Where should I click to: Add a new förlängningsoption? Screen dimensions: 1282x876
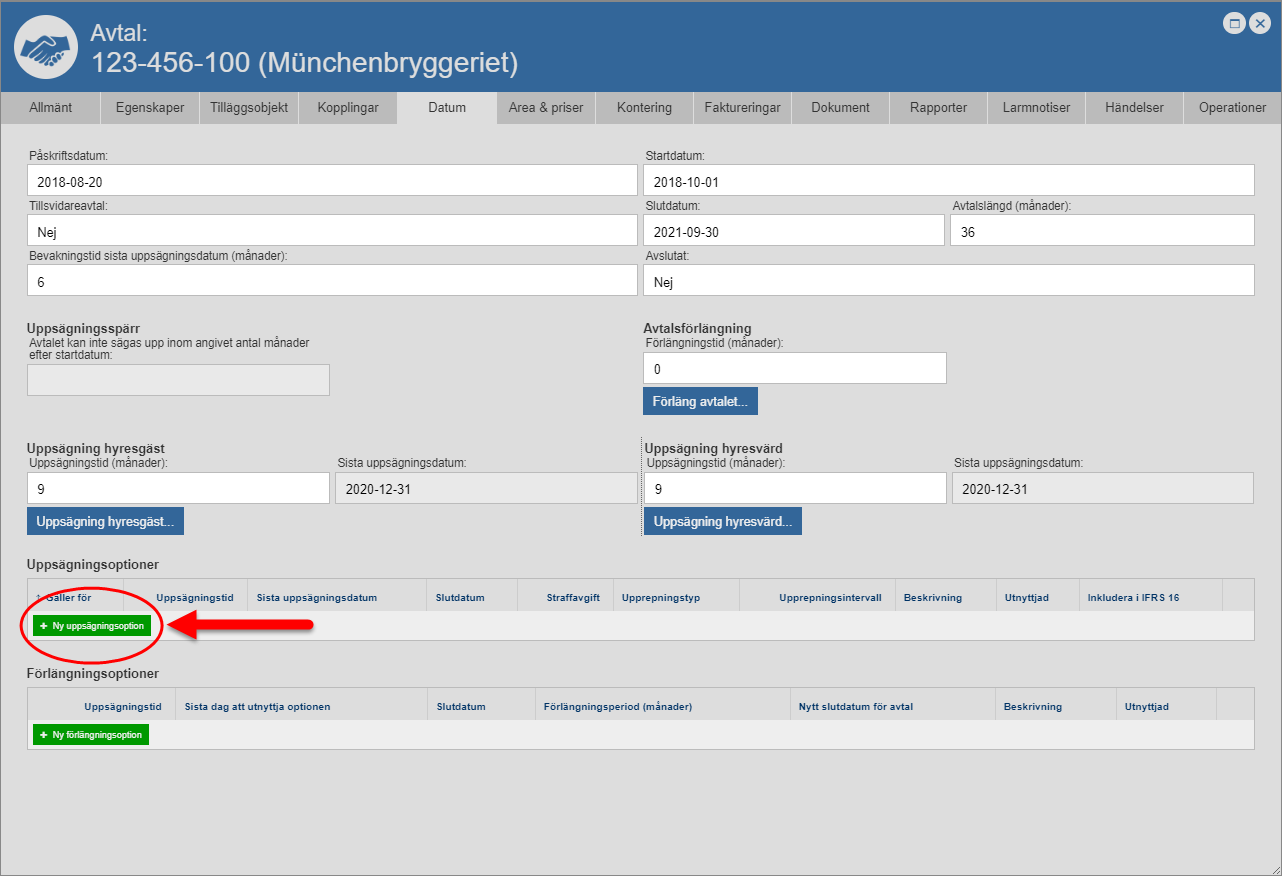pos(91,735)
